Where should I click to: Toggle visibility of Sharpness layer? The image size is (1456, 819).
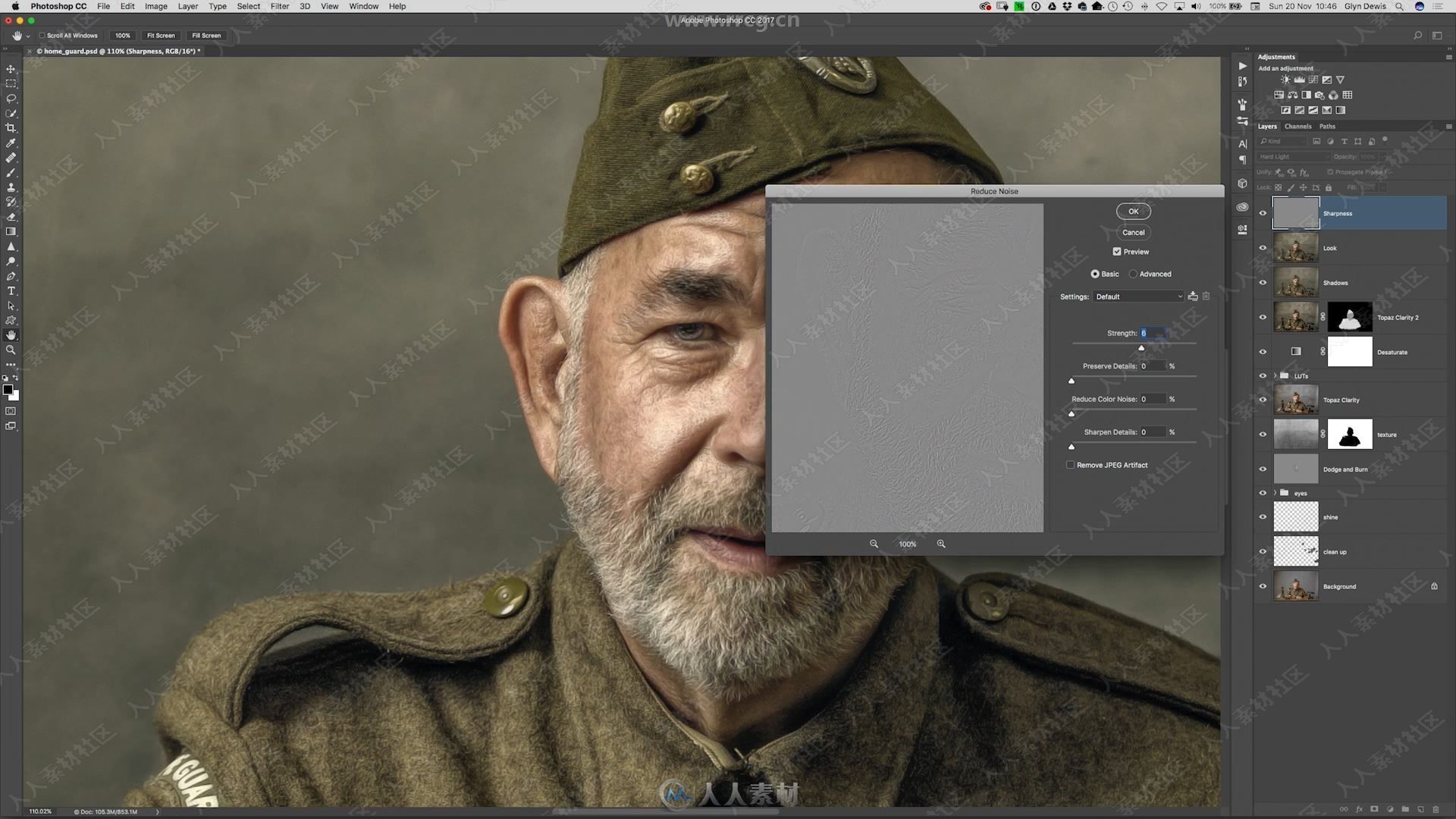click(1263, 212)
